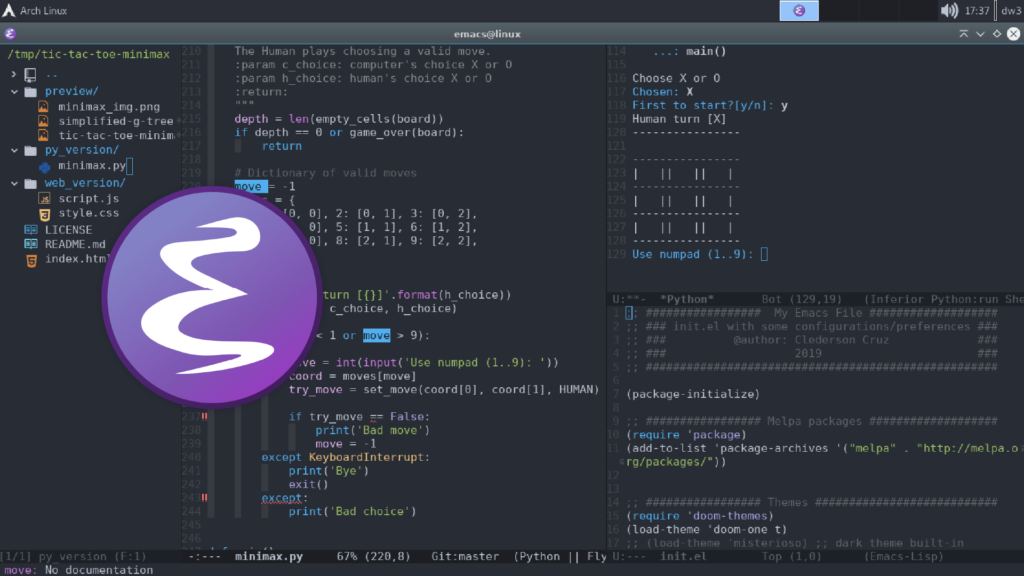This screenshot has width=1024, height=576.
Task: Open the simplified-g-tree file
Action: coord(116,121)
